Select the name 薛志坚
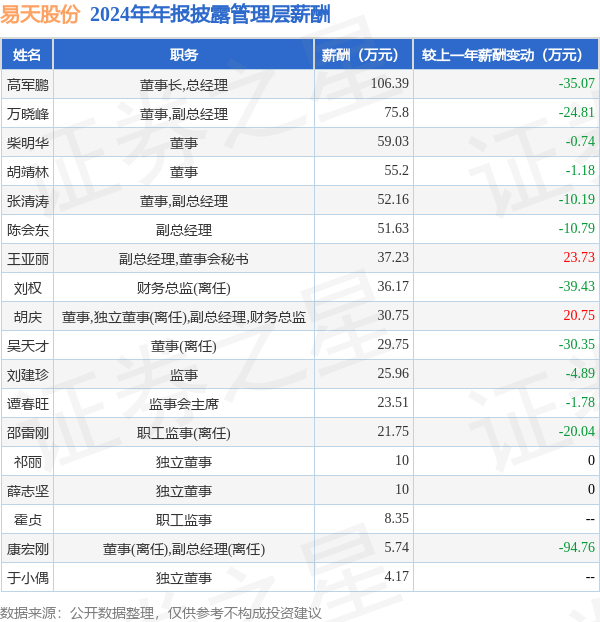This screenshot has height=622, width=600. 28,491
